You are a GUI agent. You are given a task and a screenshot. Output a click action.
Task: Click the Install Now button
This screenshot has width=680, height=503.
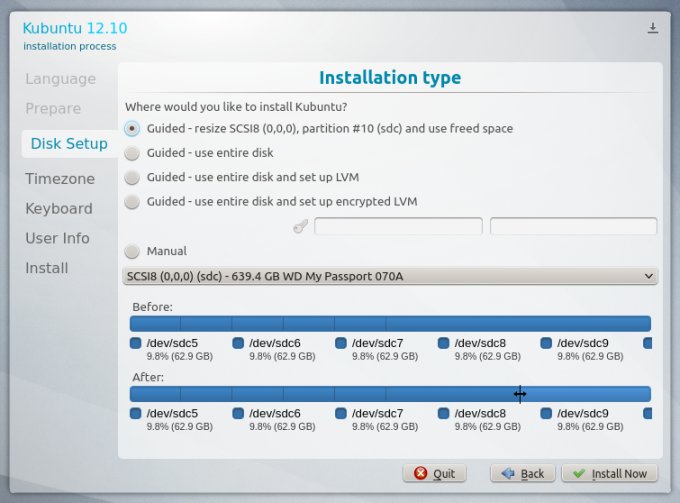tap(610, 474)
